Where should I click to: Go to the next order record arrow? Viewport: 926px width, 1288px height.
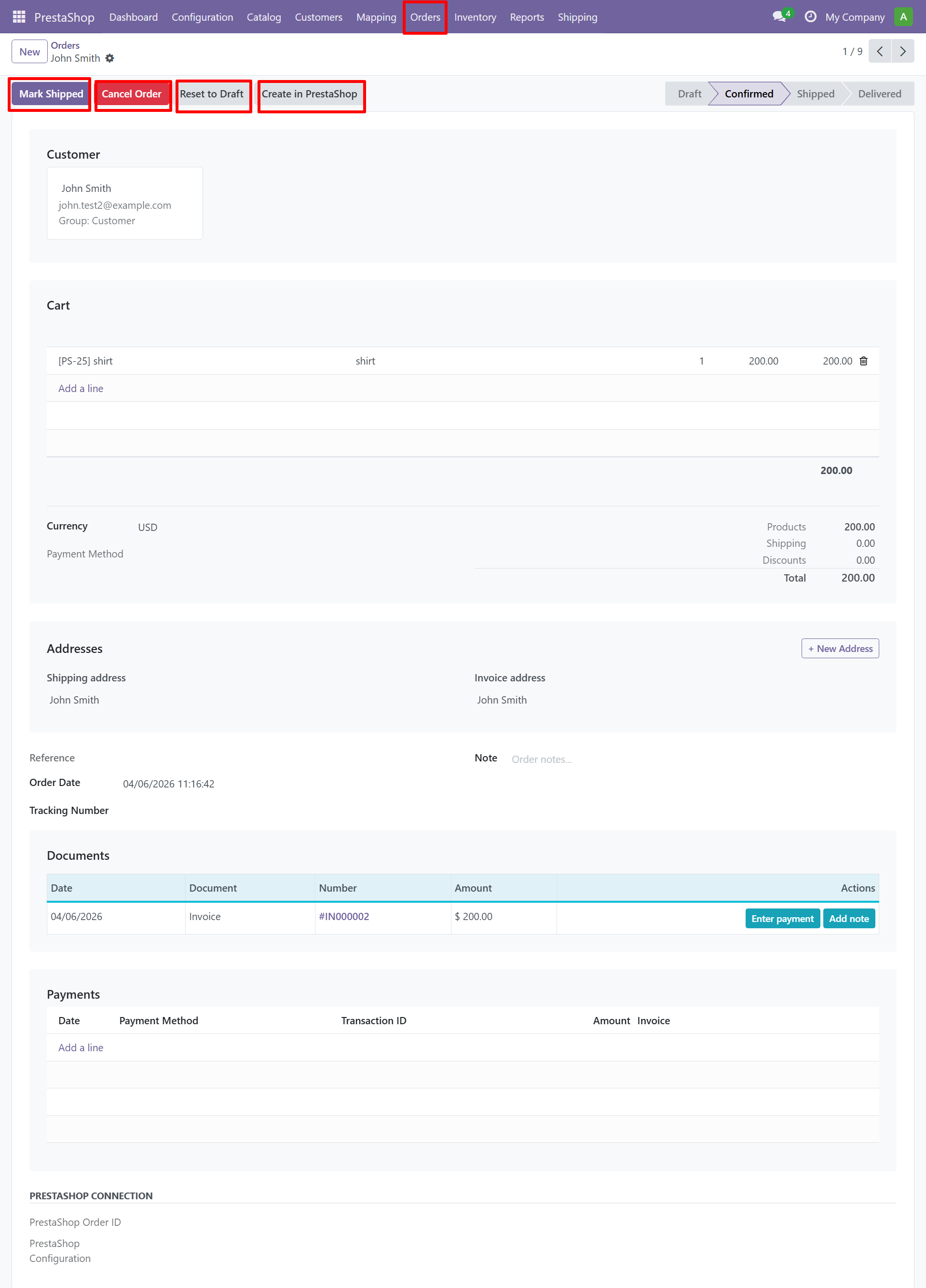(902, 52)
